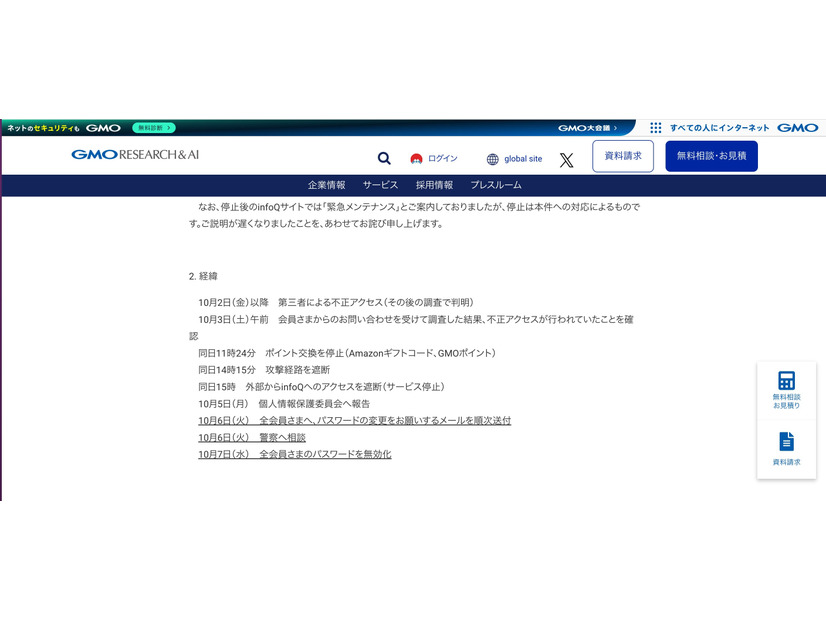Click the 資料請求 header button
Screen dimensions: 826x620
623,156
